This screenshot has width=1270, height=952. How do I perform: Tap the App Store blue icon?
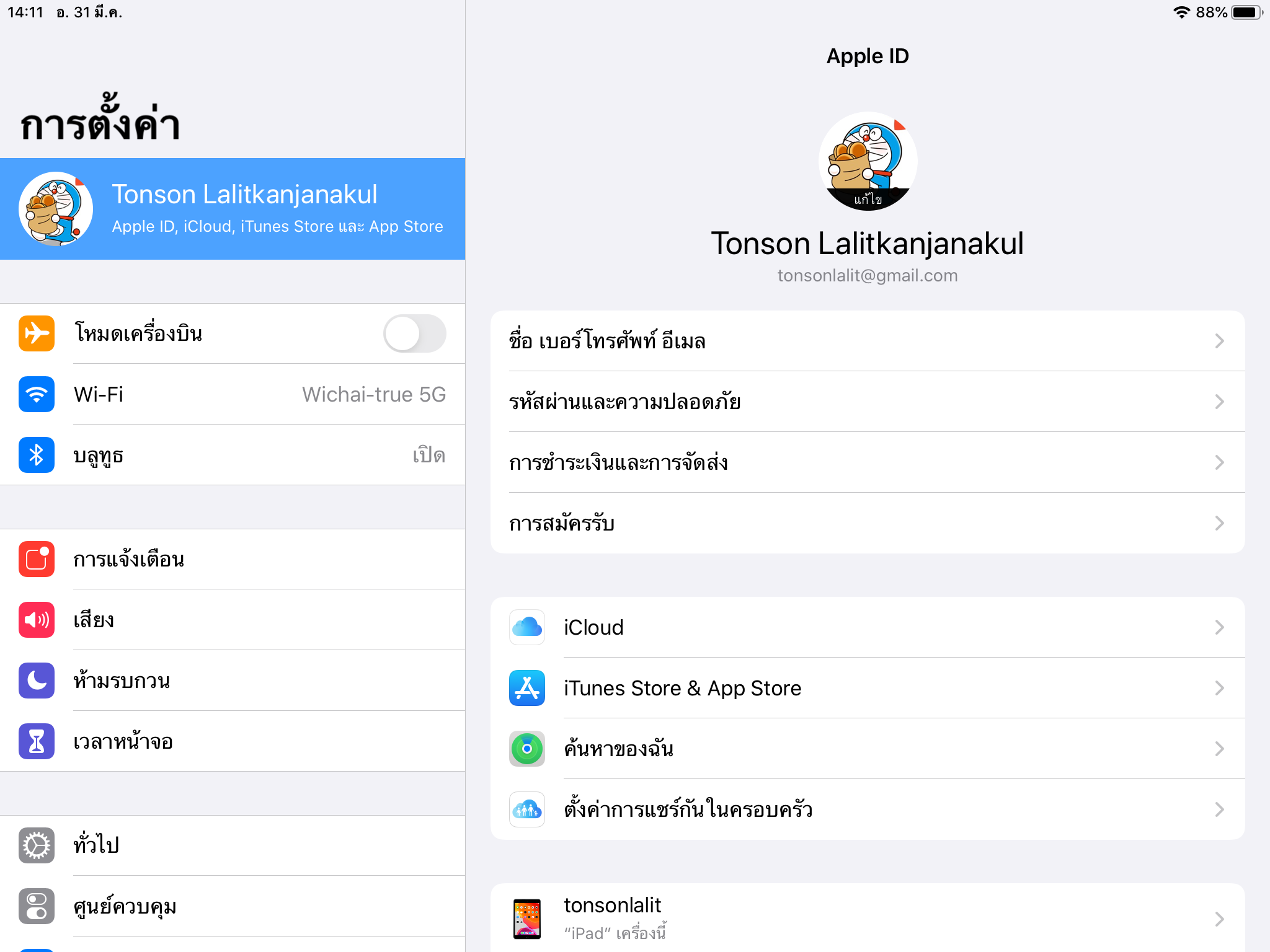[x=527, y=688]
